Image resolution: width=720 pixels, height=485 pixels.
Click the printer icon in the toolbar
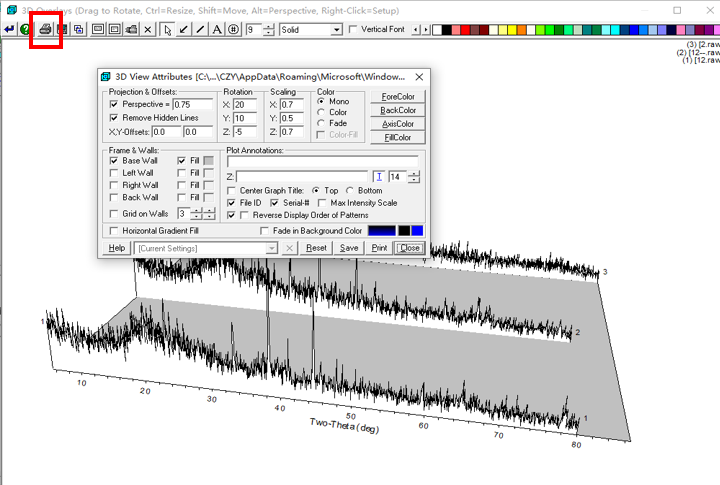tap(44, 29)
